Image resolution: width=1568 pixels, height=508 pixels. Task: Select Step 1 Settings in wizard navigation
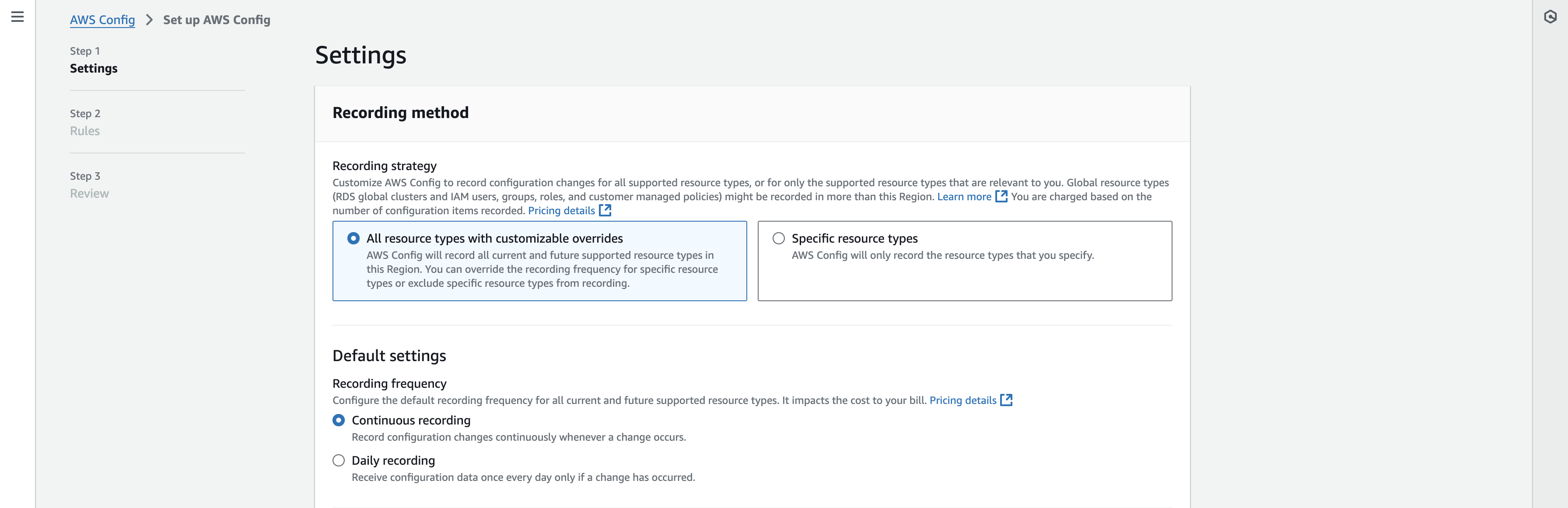94,69
